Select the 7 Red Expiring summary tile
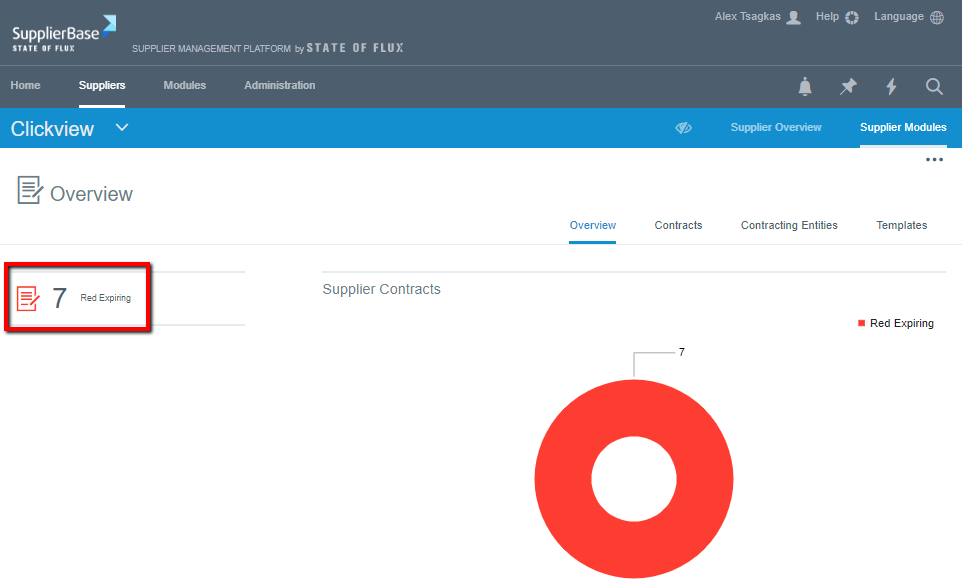The width and height of the screenshot is (962, 584). (78, 298)
